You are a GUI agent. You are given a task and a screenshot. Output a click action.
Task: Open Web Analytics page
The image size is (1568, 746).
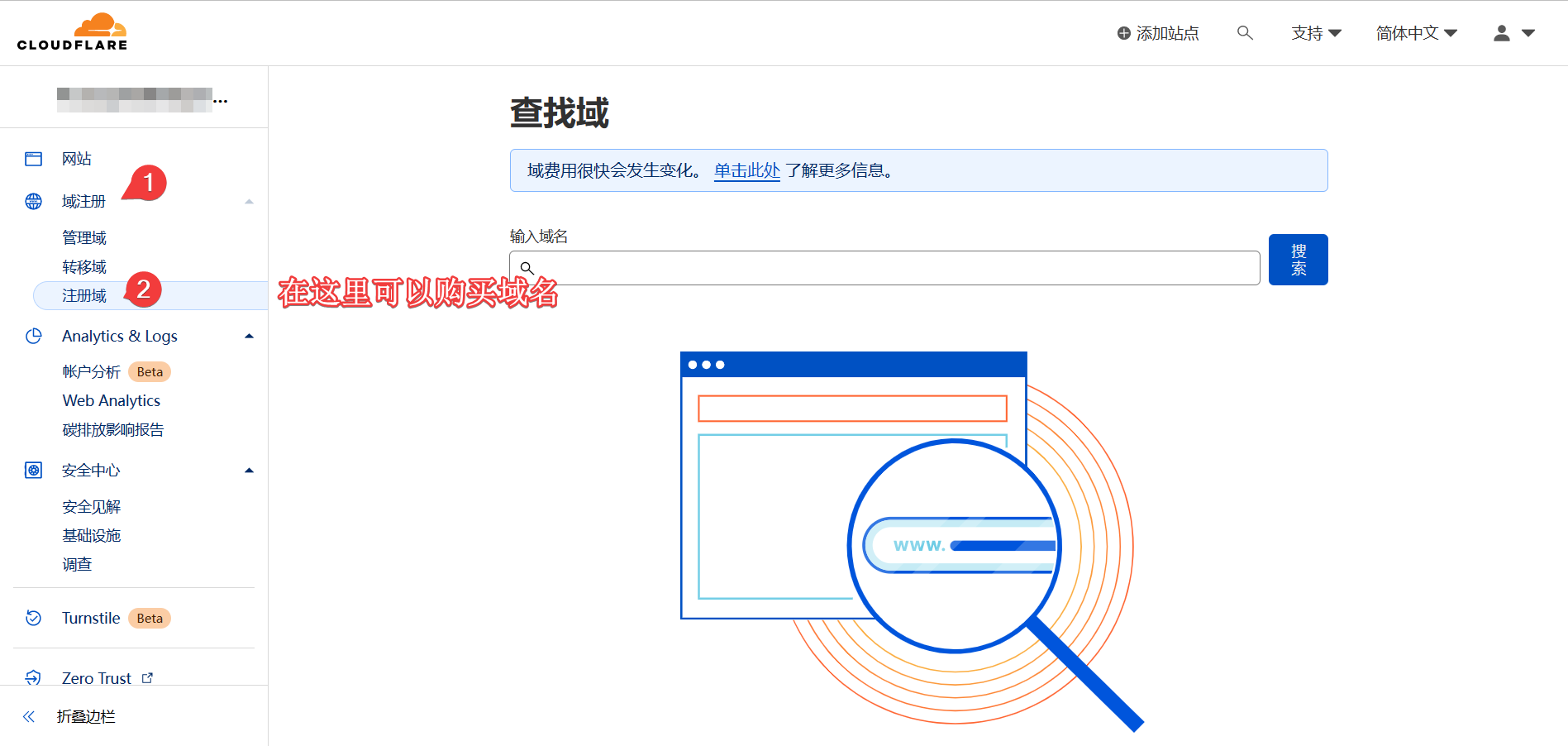pyautogui.click(x=112, y=401)
